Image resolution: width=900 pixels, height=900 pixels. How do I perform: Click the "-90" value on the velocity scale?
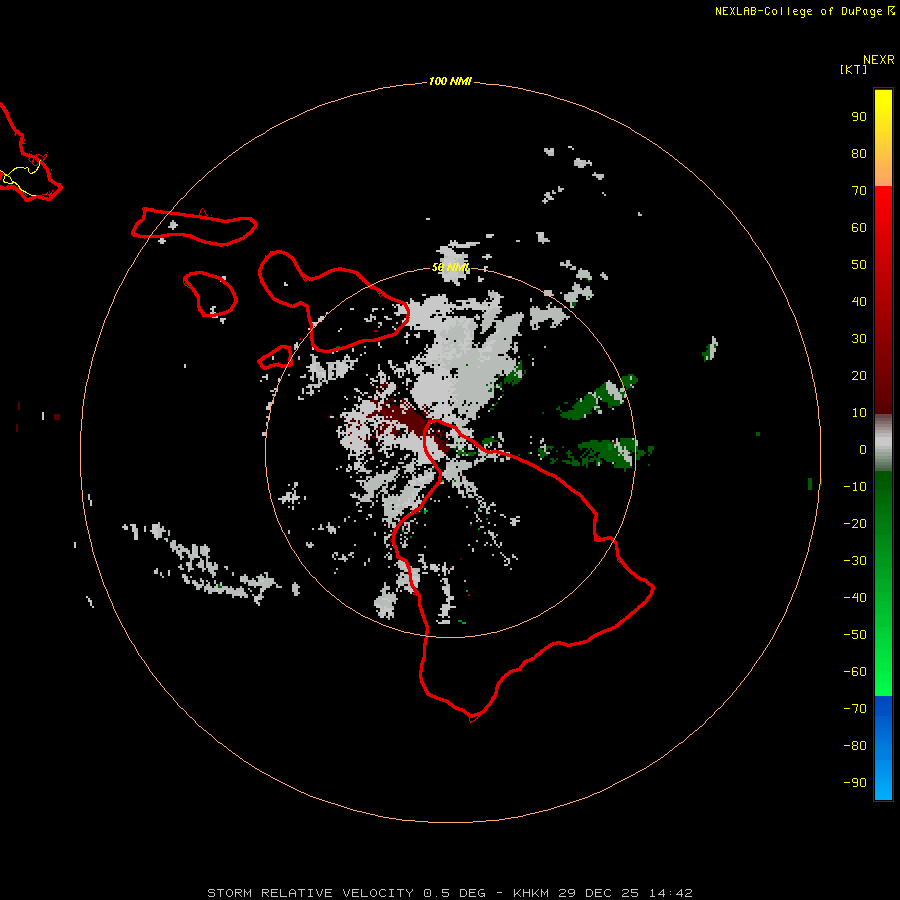[855, 783]
